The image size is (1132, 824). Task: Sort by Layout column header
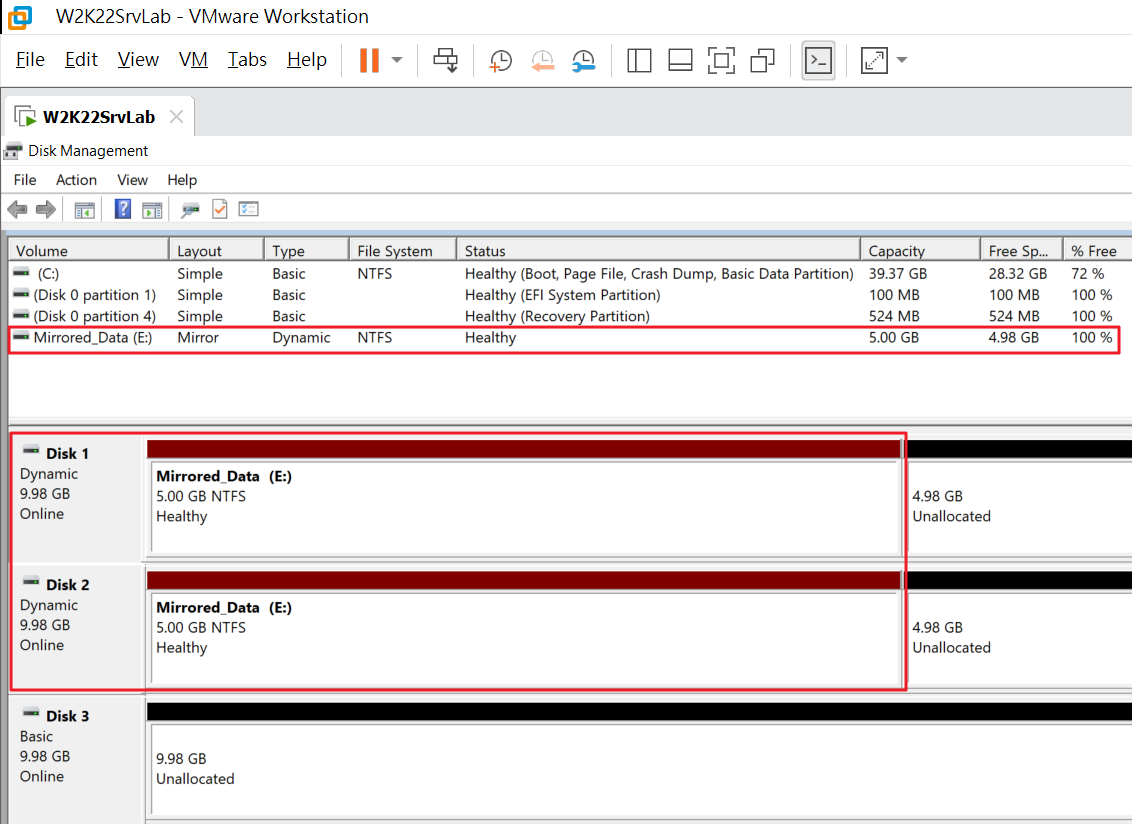(217, 251)
